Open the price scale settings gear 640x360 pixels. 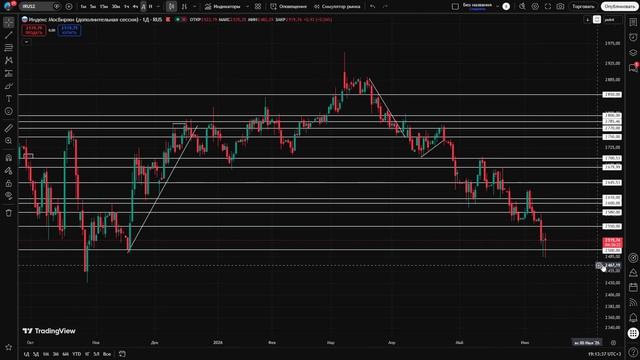point(613,343)
